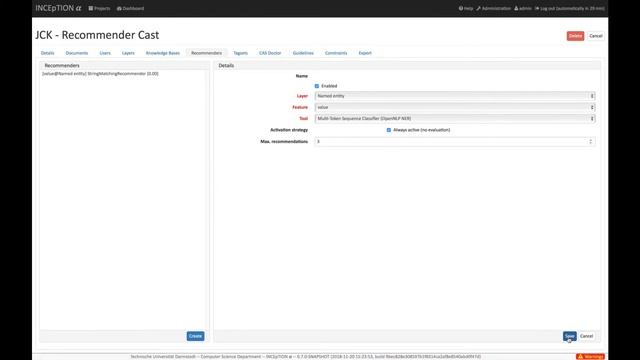Switch to the Layers tab
Viewport: 640px width, 360px height.
tap(128, 53)
